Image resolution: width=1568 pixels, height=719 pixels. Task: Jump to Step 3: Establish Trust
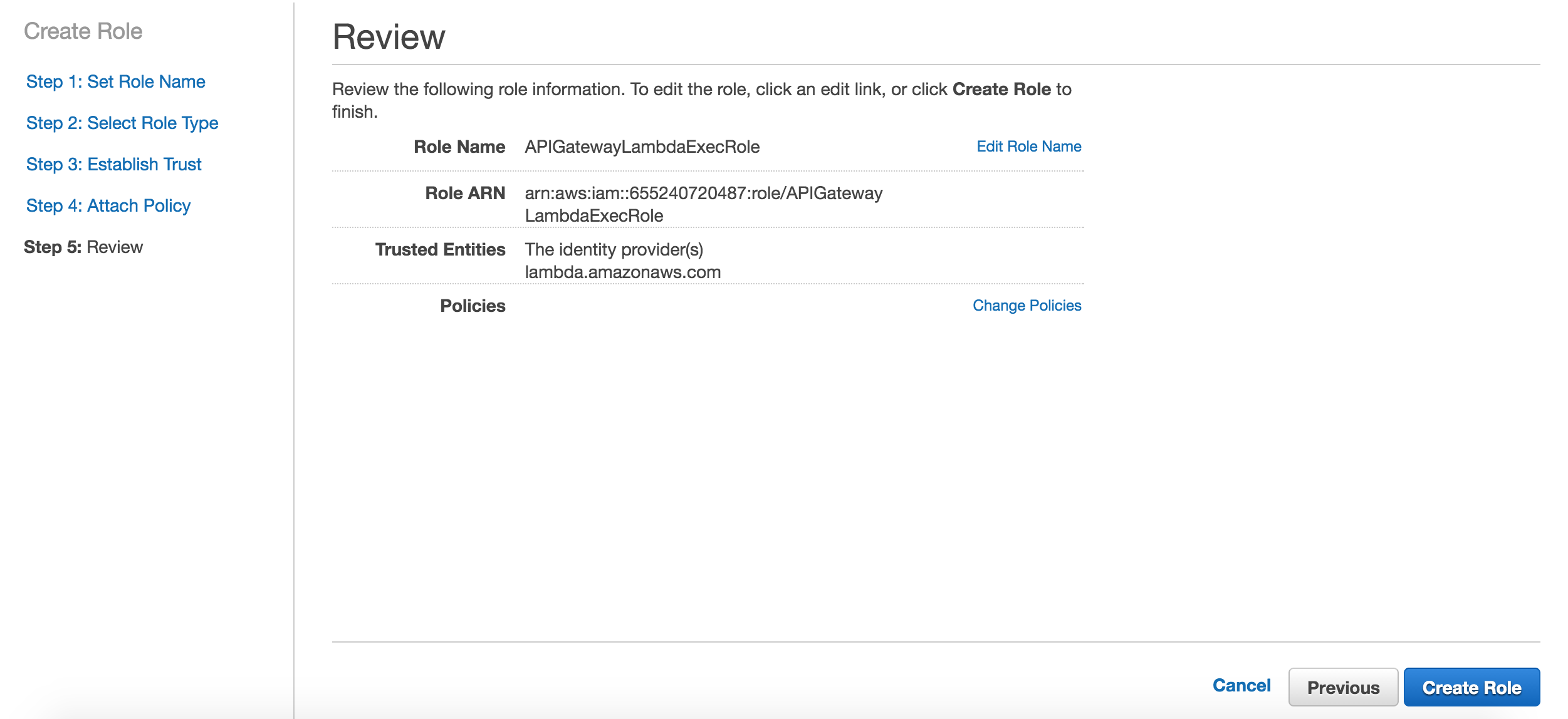click(113, 165)
